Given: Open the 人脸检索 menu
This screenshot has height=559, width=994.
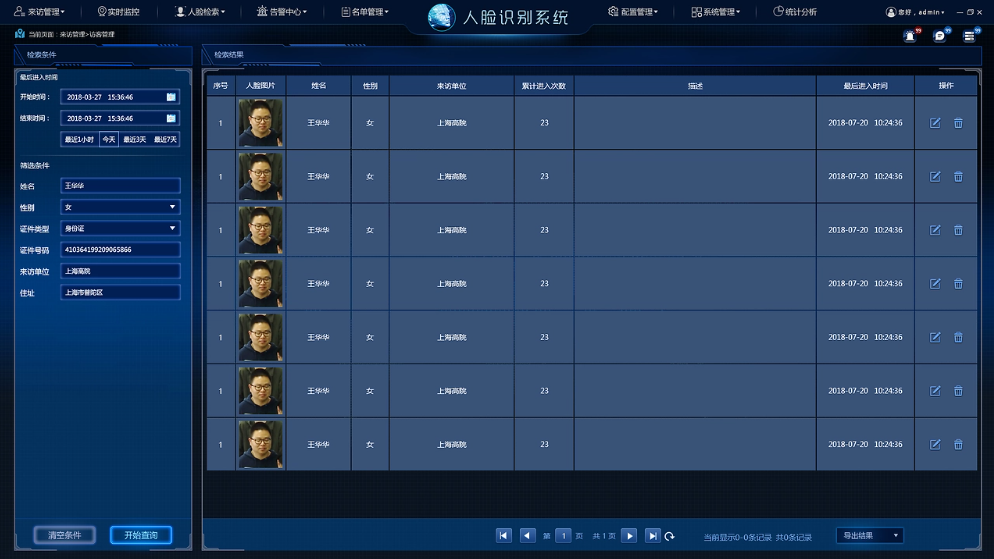Looking at the screenshot, I should (x=200, y=12).
